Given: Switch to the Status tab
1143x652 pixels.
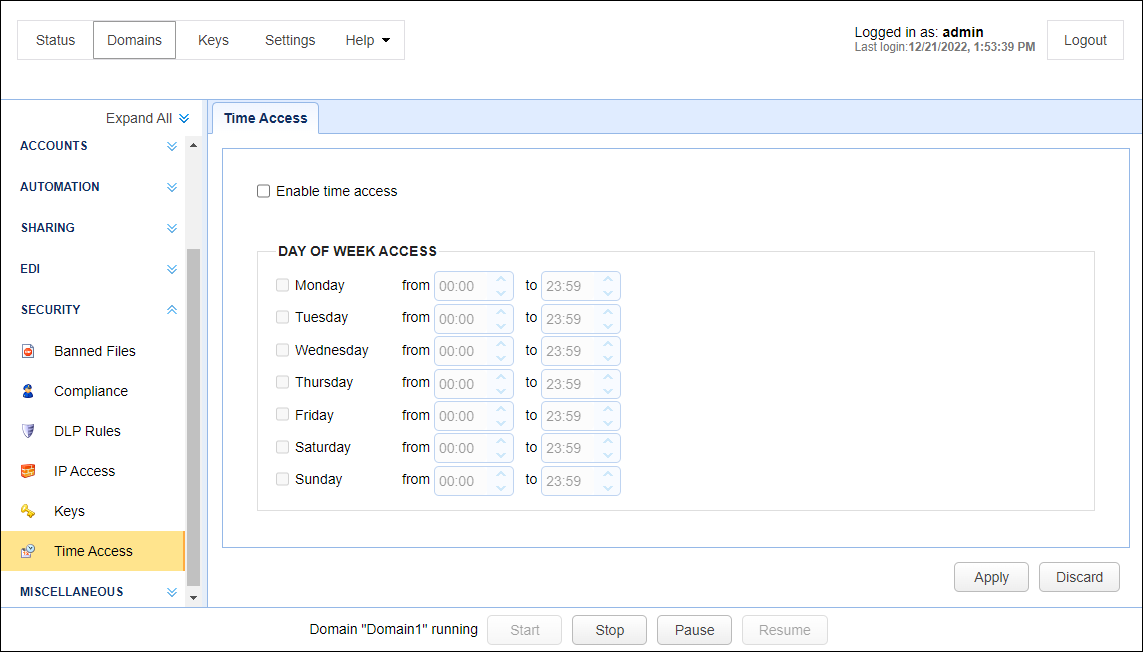Looking at the screenshot, I should pyautogui.click(x=56, y=40).
